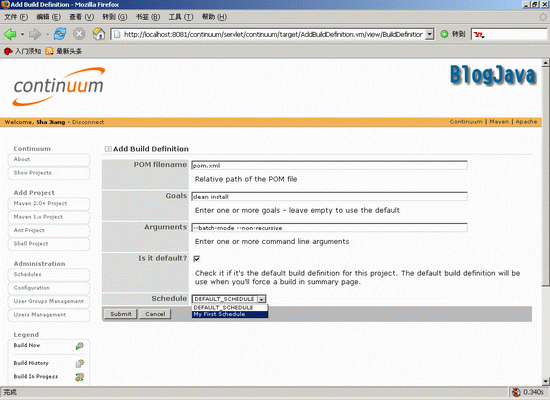Select DEFAULT_SCHEDULE from the list

tap(230, 307)
